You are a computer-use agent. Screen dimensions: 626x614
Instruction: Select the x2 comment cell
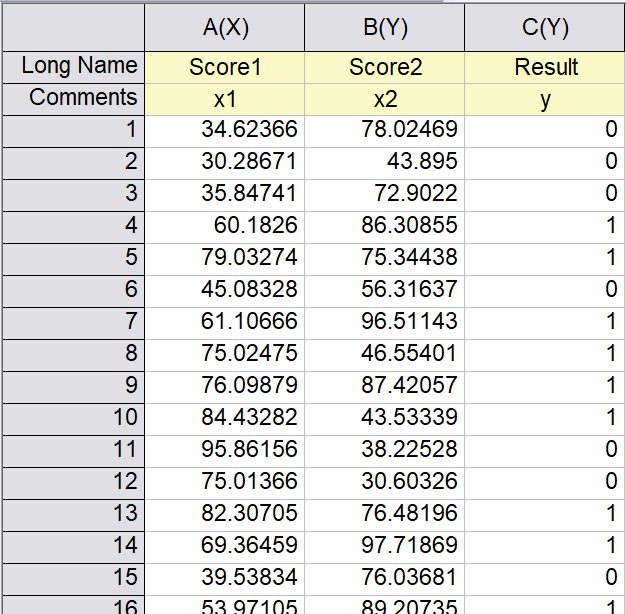tap(385, 99)
